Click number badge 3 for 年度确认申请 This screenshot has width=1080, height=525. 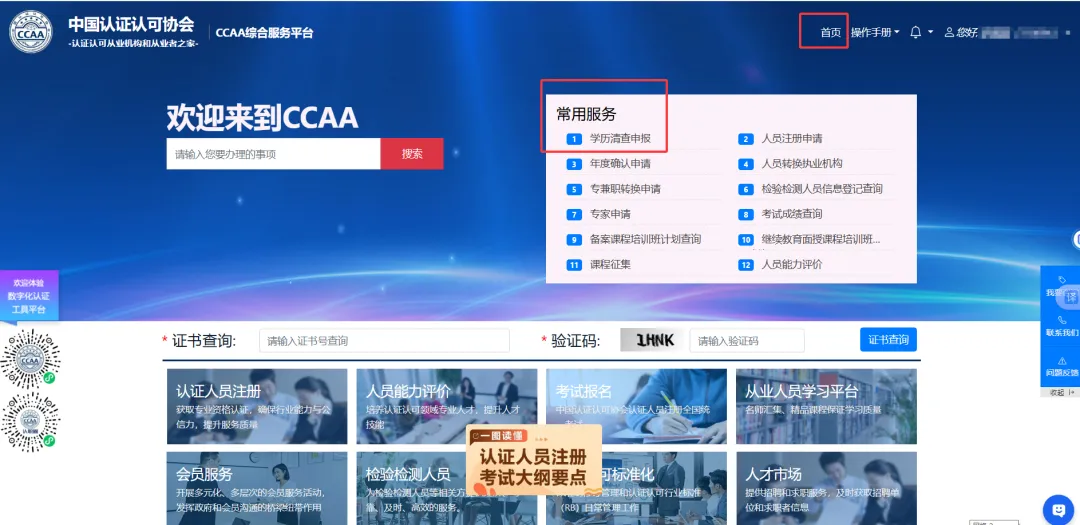tap(574, 164)
